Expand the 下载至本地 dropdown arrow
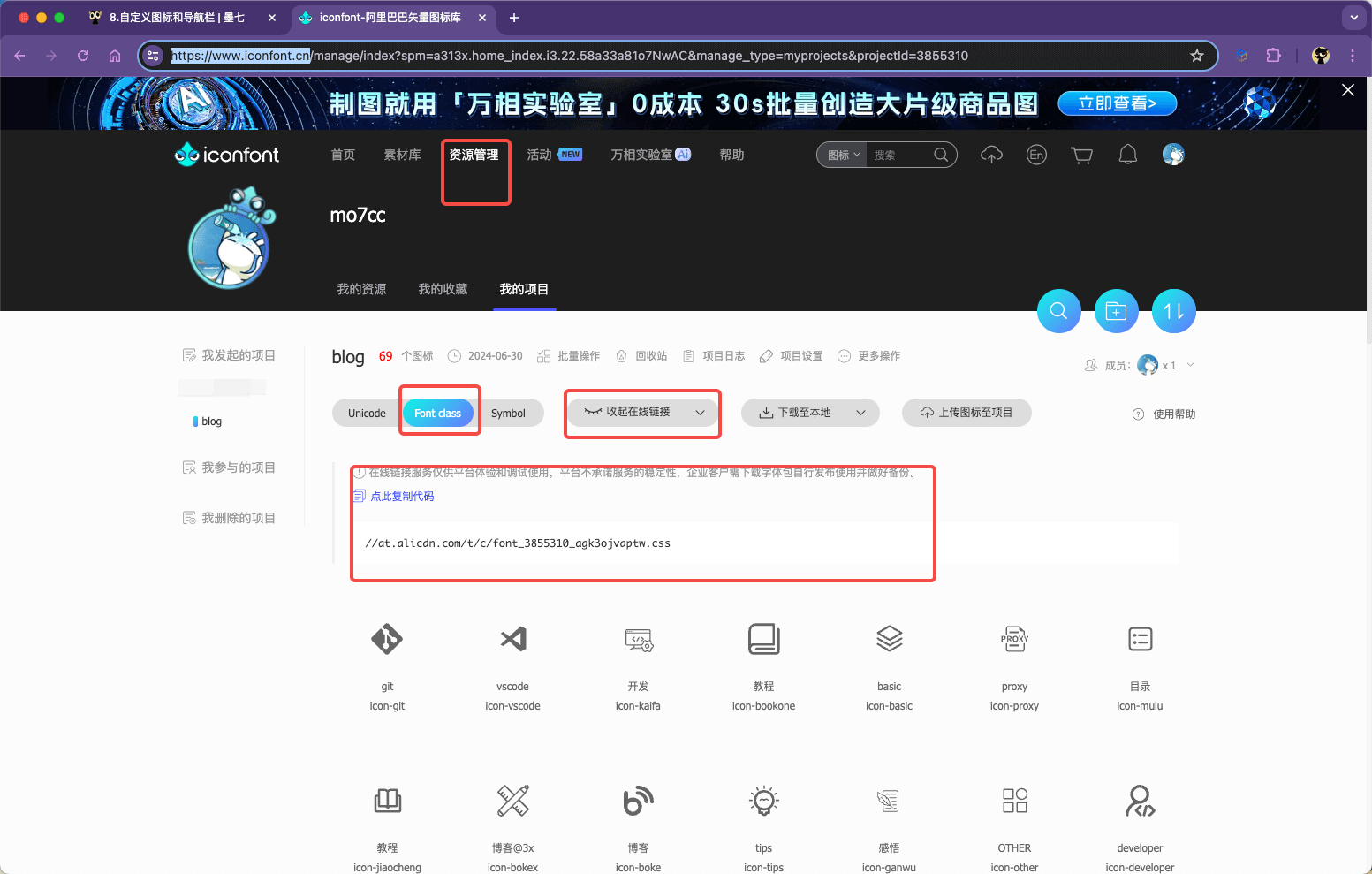Viewport: 1372px width, 874px height. click(861, 413)
